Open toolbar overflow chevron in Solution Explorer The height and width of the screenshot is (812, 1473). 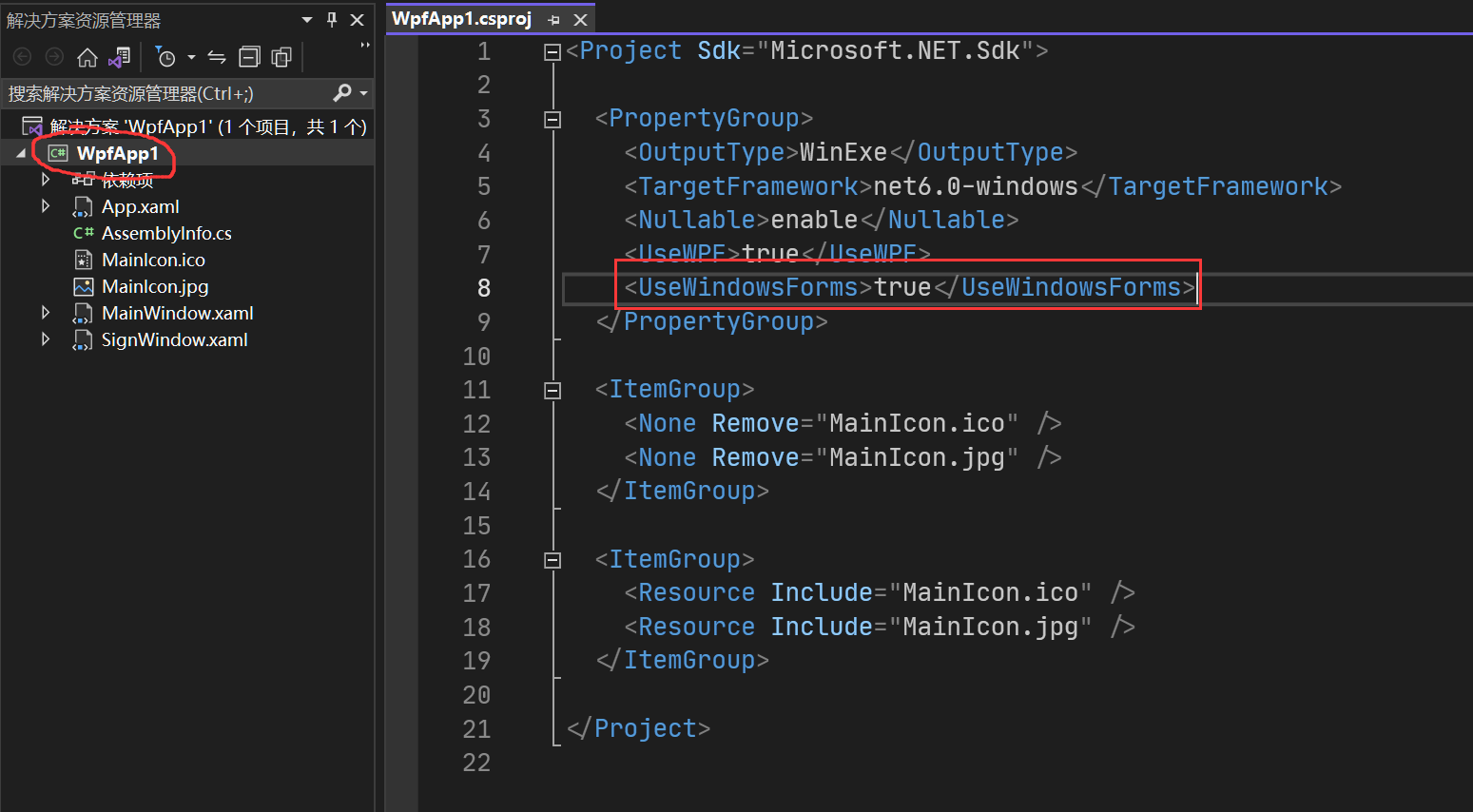click(x=365, y=45)
